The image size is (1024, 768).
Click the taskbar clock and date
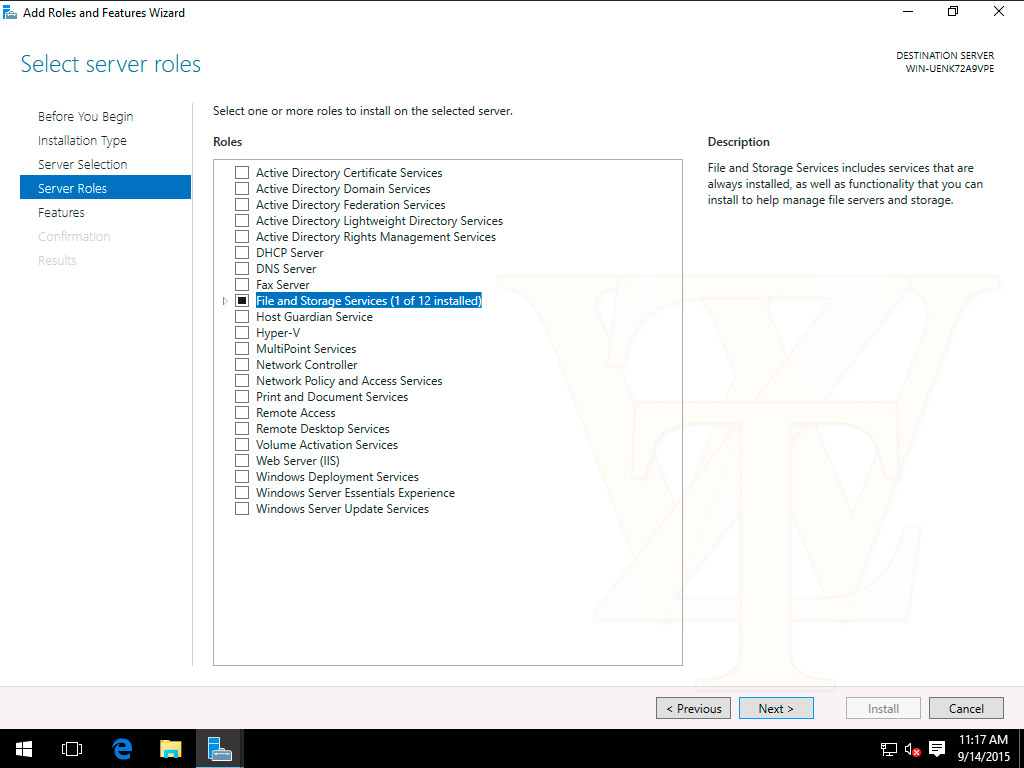tap(983, 748)
